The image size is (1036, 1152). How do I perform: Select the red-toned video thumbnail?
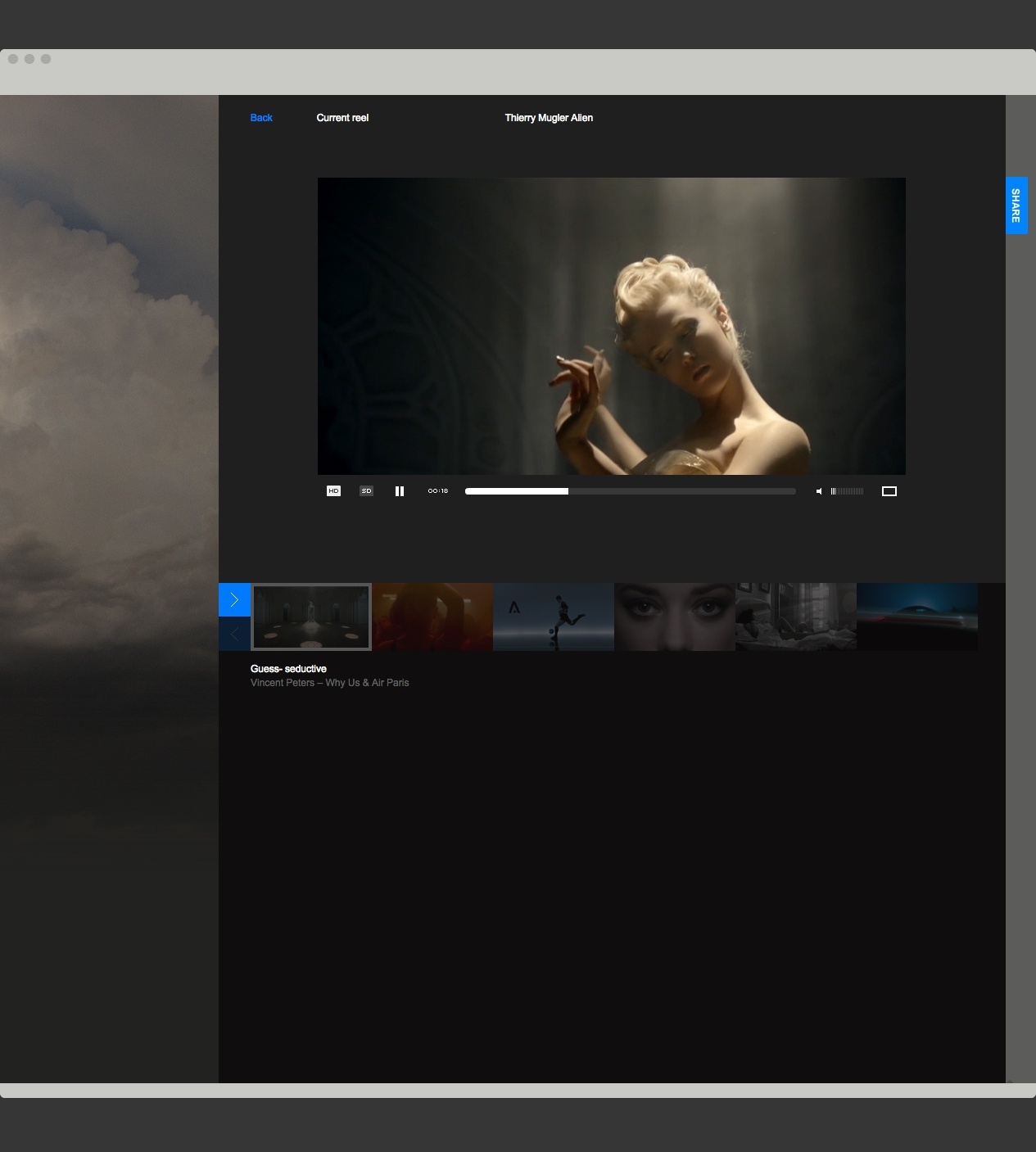tap(432, 617)
